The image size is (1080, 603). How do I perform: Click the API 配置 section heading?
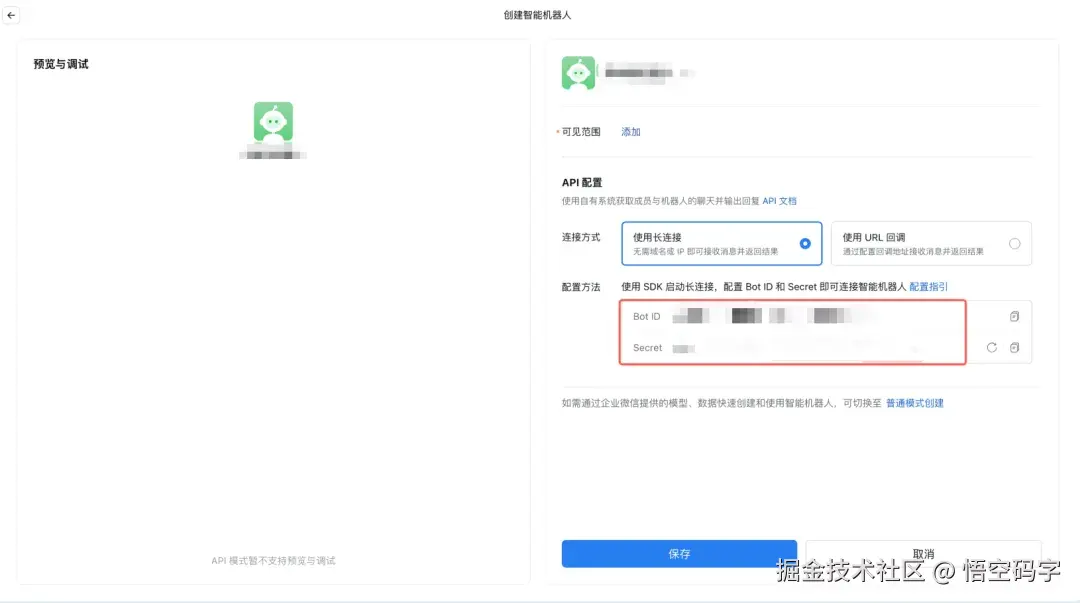click(x=581, y=182)
